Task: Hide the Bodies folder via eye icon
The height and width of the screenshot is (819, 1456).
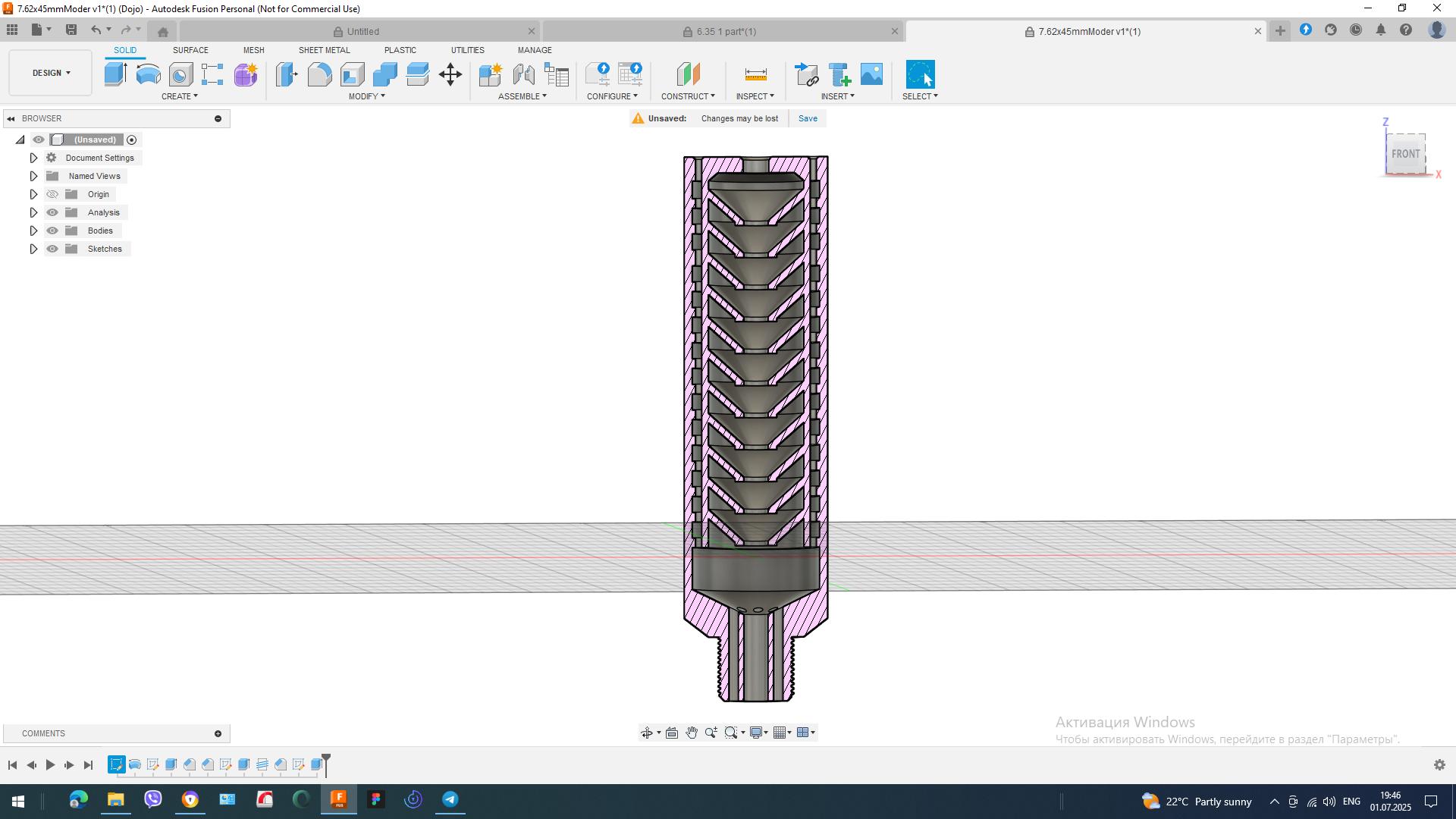Action: 52,231
